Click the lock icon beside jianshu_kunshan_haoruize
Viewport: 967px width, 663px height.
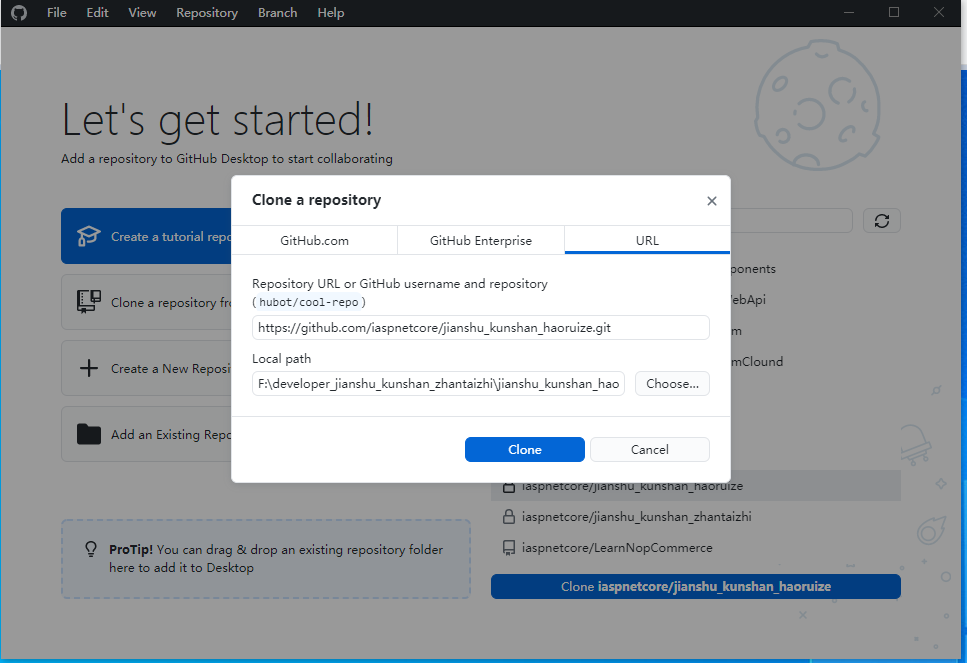click(x=509, y=487)
